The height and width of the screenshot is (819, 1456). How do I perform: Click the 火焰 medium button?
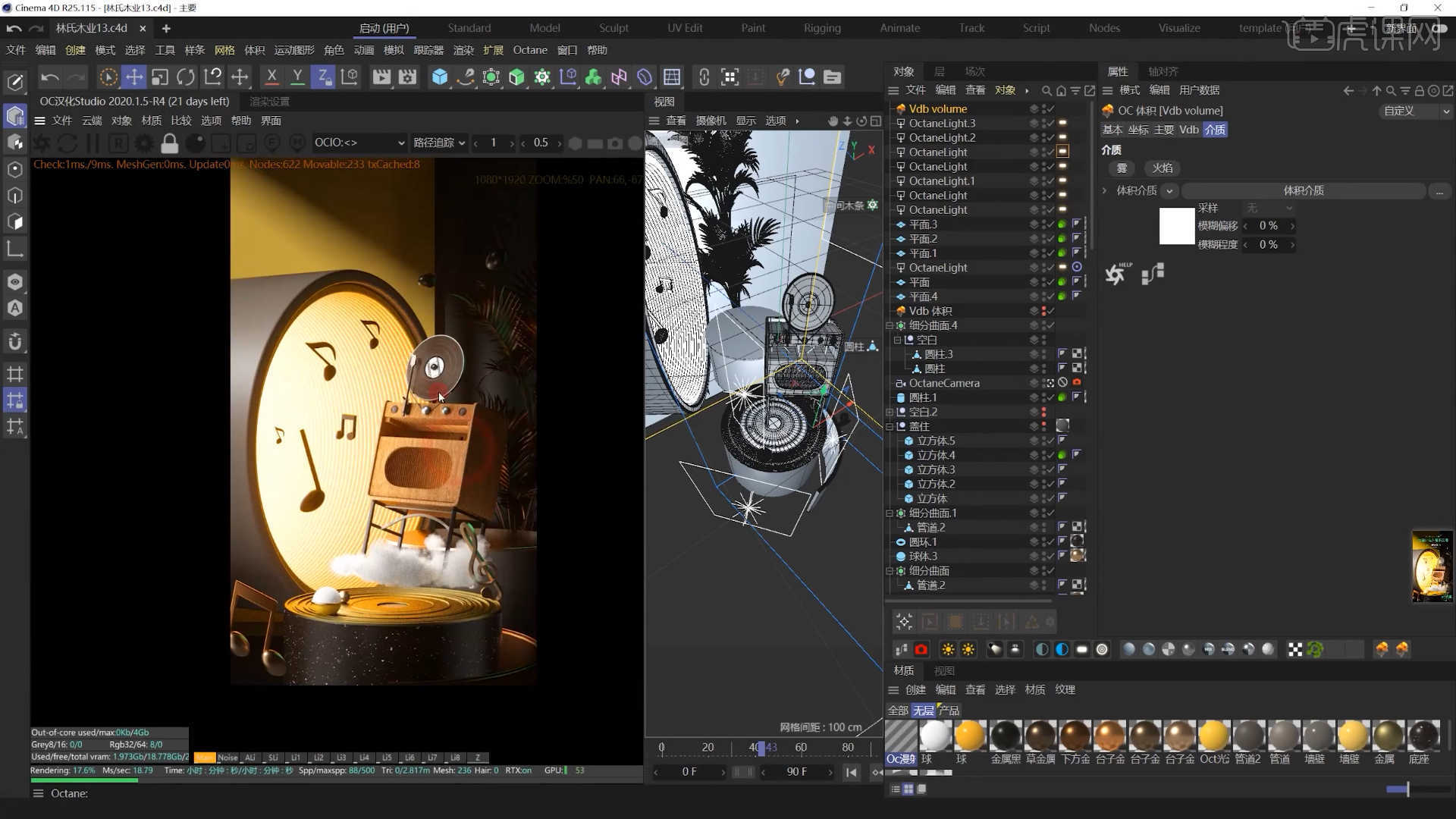[1162, 168]
